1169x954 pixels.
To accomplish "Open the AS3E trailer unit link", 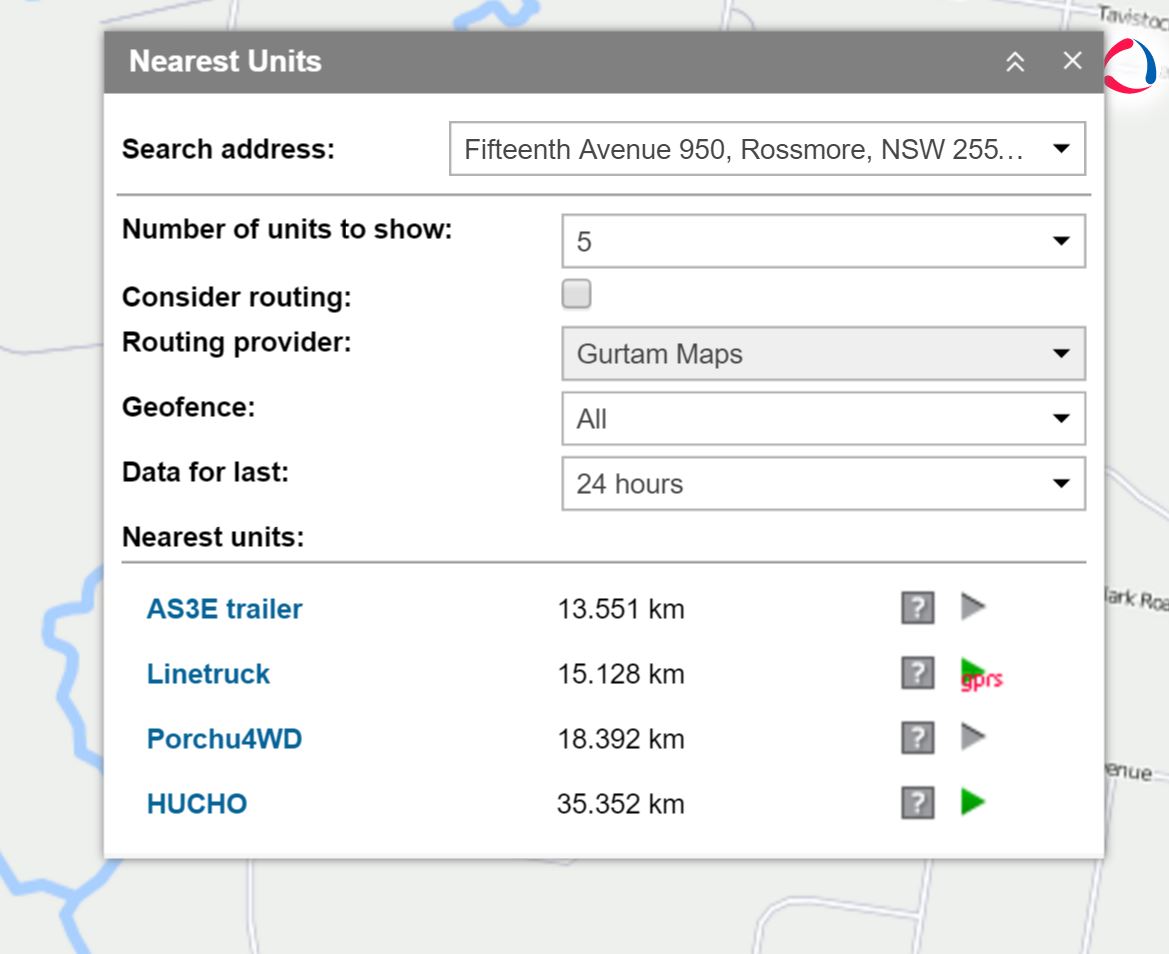I will [x=224, y=609].
